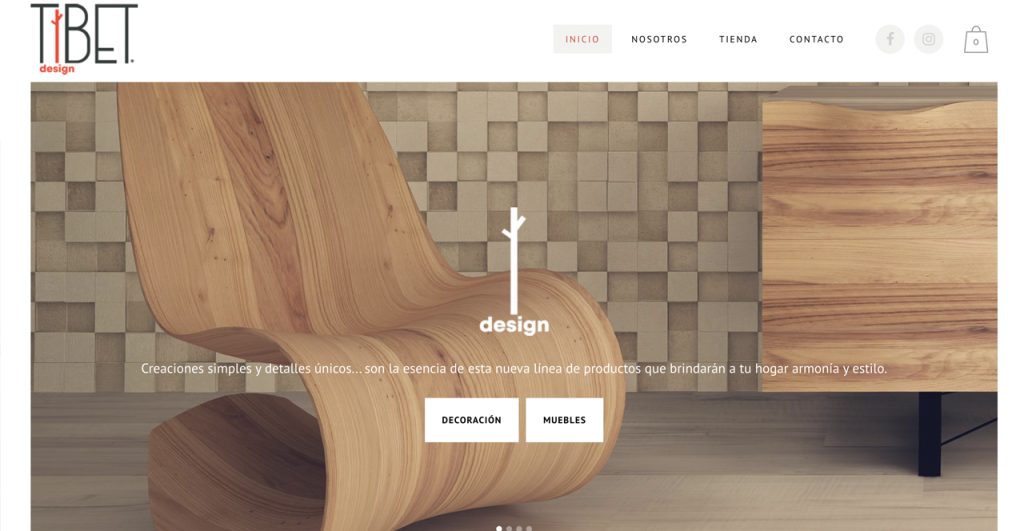Click the white branch emblem in banner
The width and height of the screenshot is (1024, 531).
[514, 261]
